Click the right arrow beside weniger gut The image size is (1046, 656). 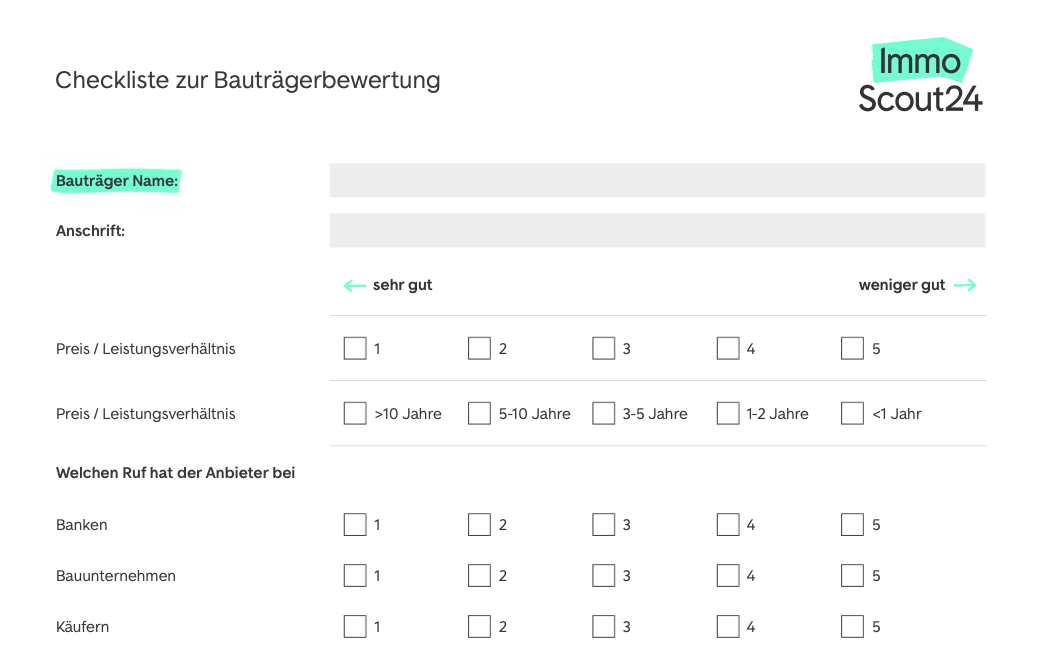965,286
